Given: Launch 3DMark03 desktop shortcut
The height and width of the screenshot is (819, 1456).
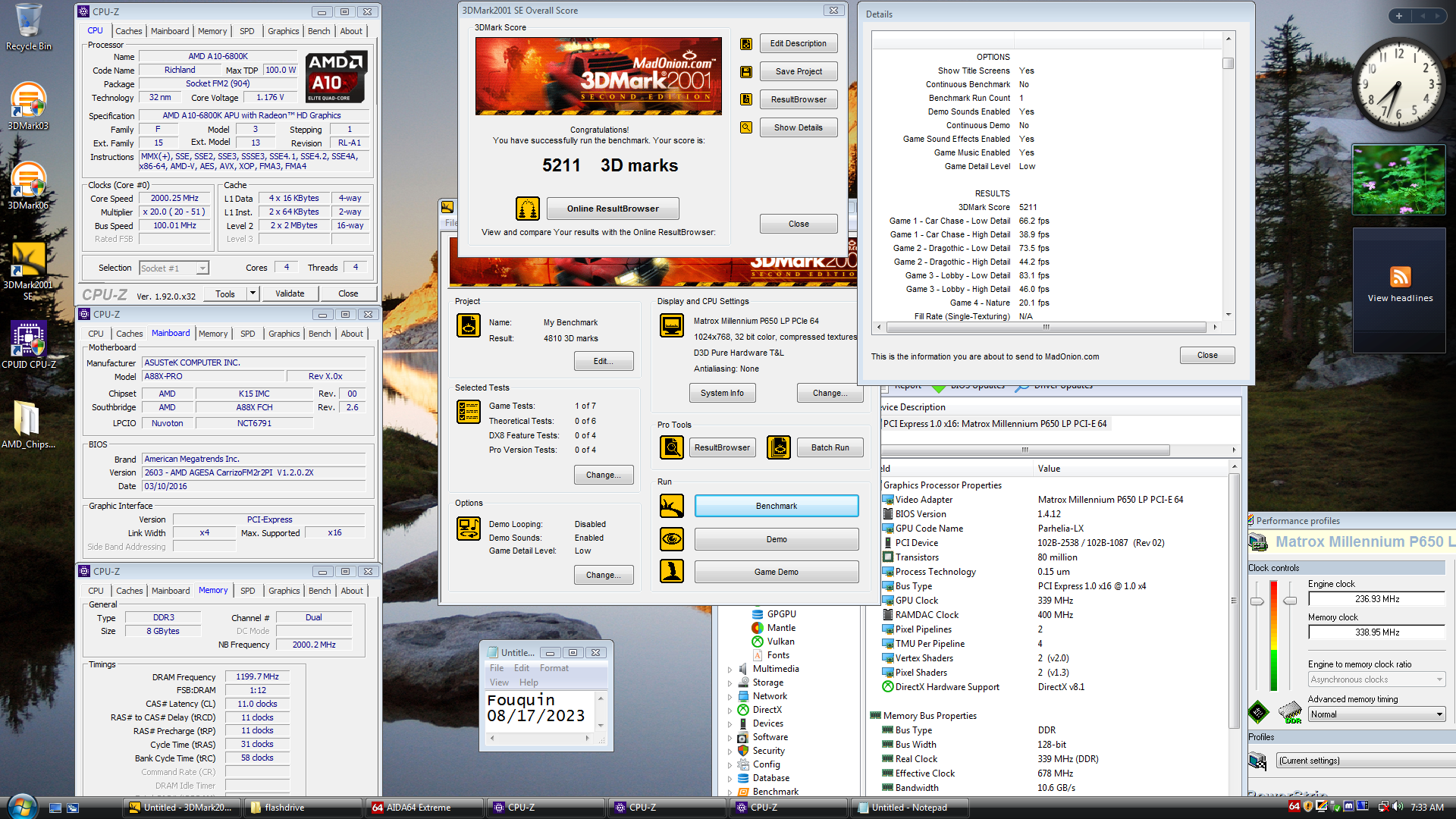Looking at the screenshot, I should (28, 106).
